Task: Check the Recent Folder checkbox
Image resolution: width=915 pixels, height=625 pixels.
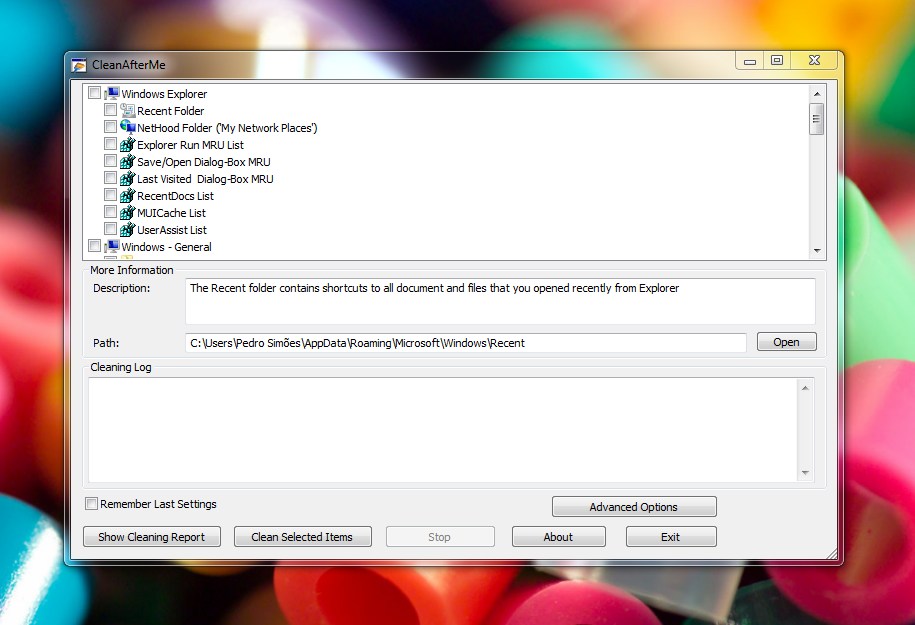Action: point(110,110)
